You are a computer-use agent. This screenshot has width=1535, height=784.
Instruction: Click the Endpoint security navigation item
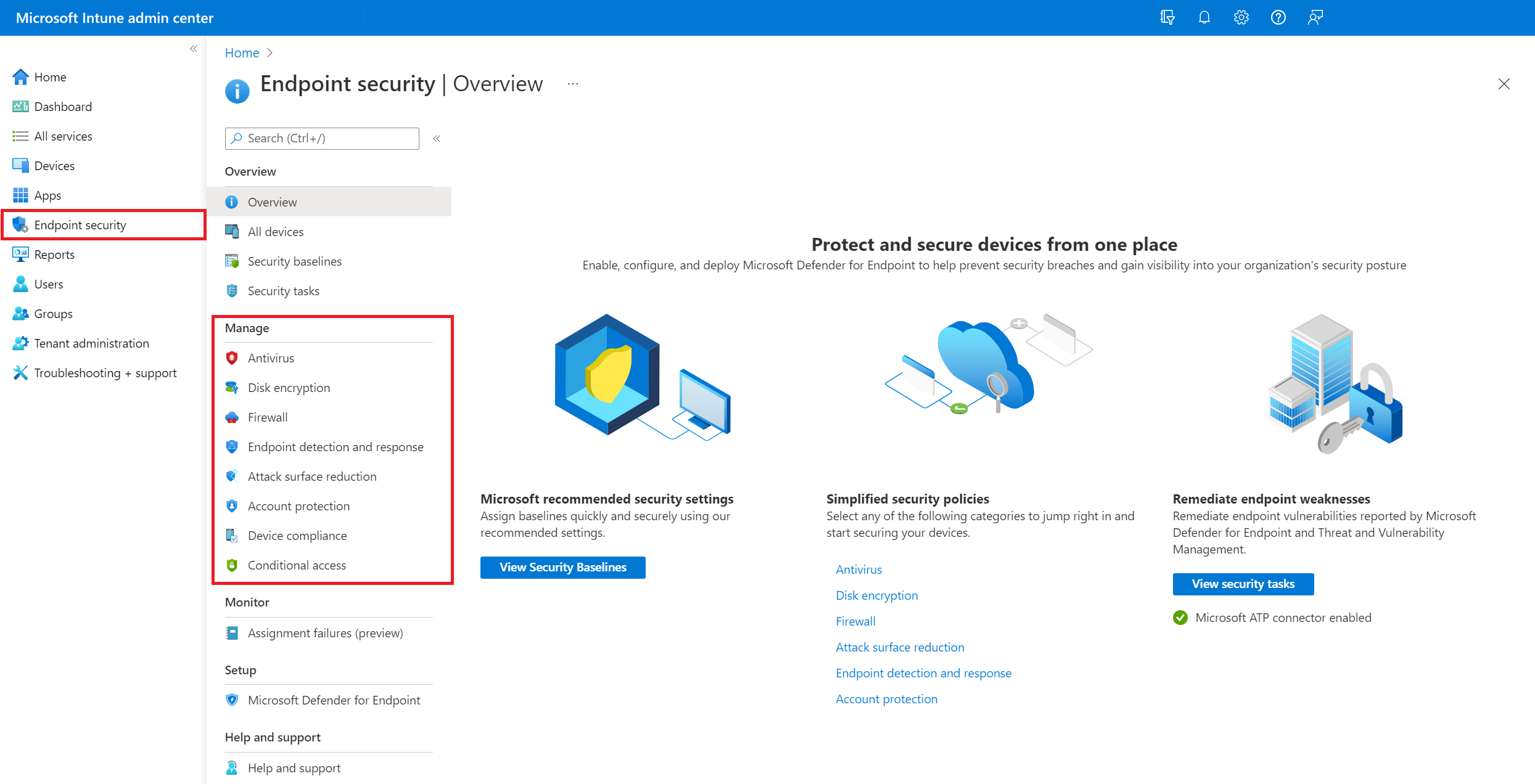pyautogui.click(x=80, y=224)
